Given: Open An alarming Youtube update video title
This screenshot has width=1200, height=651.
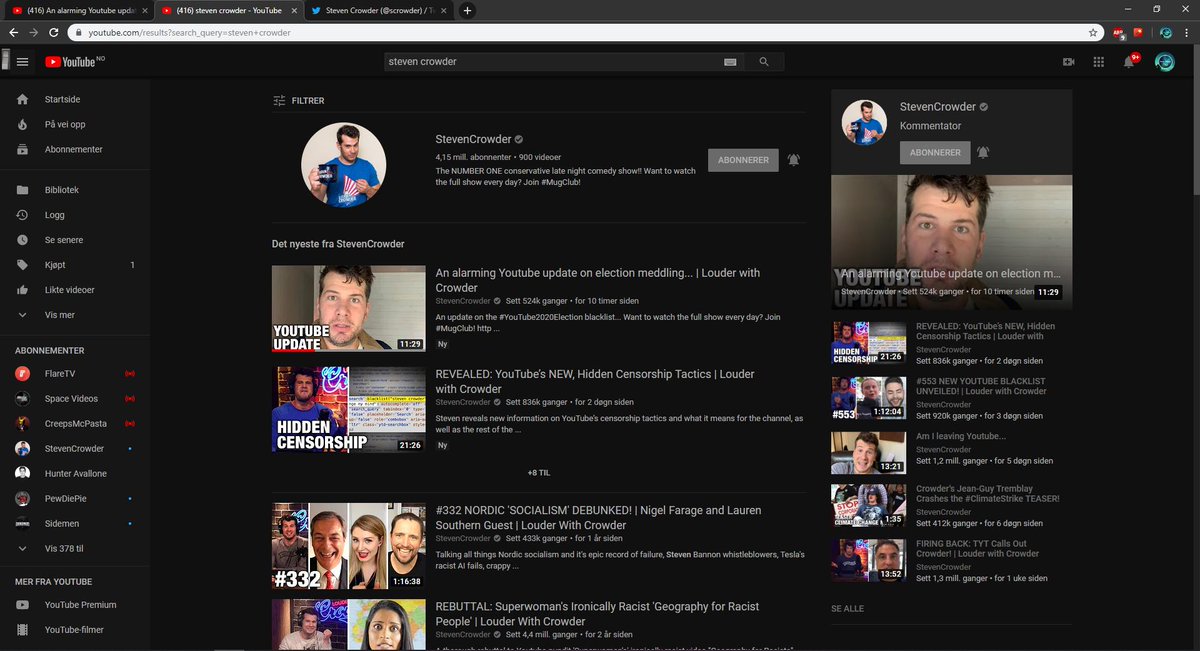Looking at the screenshot, I should pyautogui.click(x=597, y=280).
